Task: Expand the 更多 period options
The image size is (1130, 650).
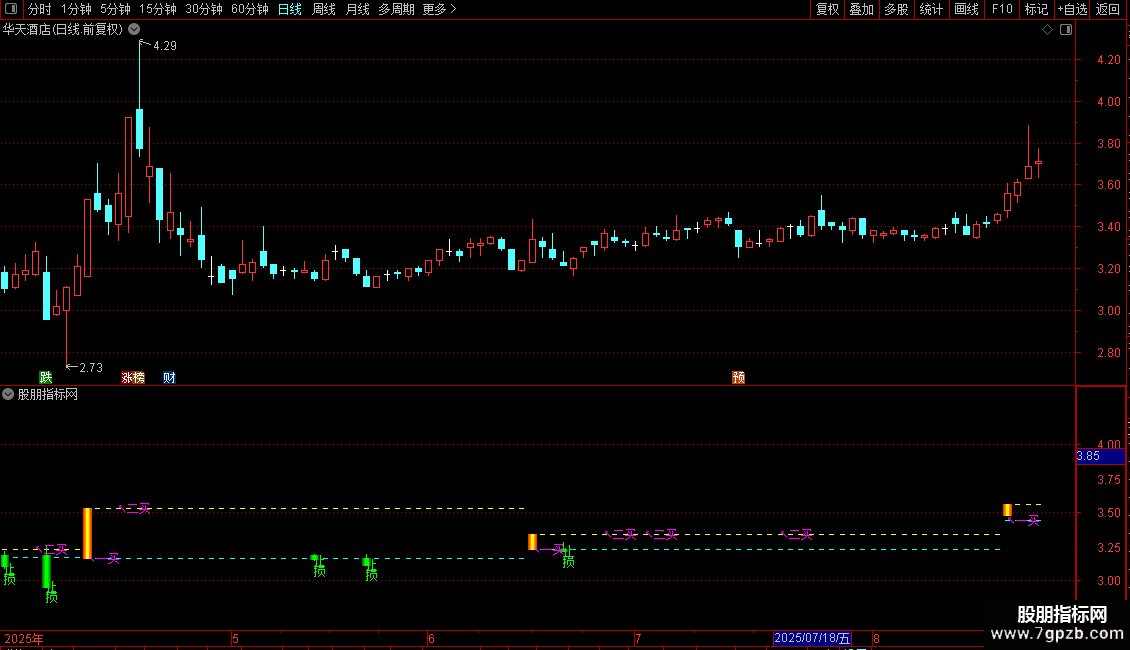Action: tap(439, 9)
